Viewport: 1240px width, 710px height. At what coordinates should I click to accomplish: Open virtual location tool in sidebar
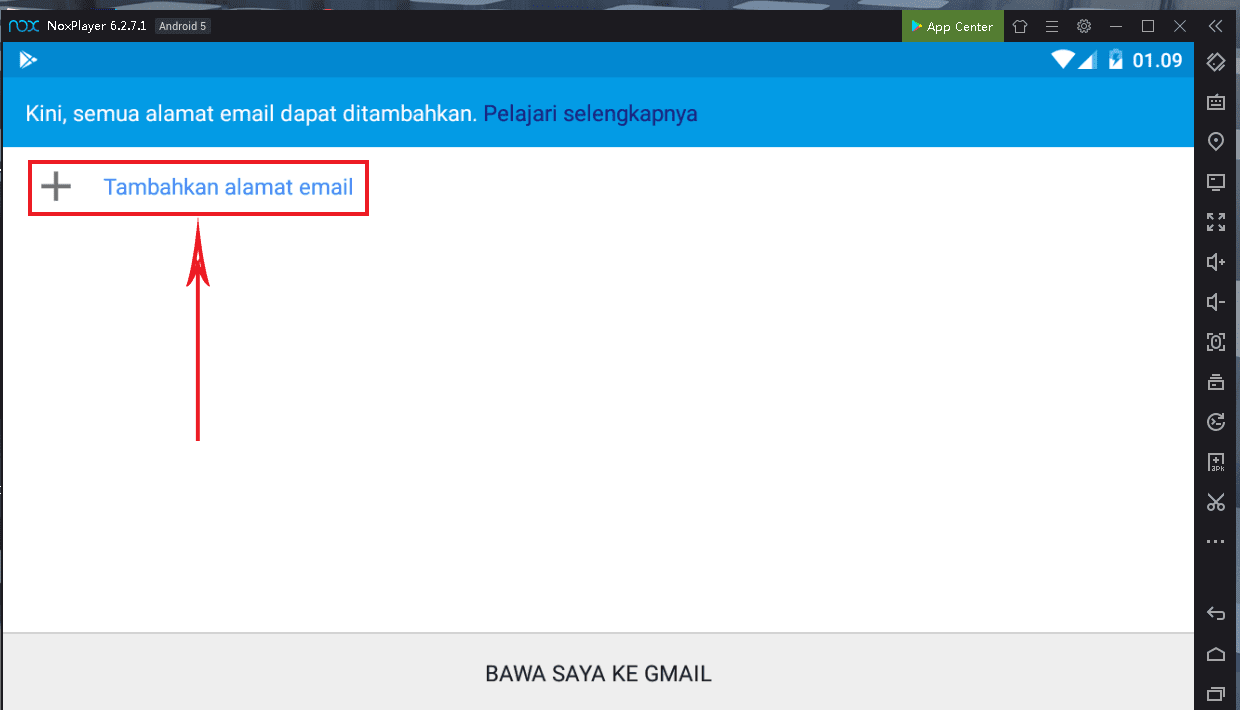pos(1216,142)
